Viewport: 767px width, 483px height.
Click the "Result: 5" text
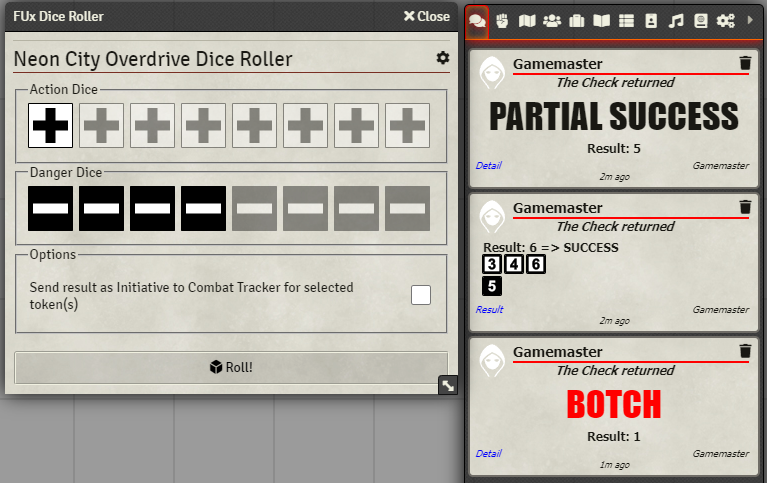[x=614, y=148]
